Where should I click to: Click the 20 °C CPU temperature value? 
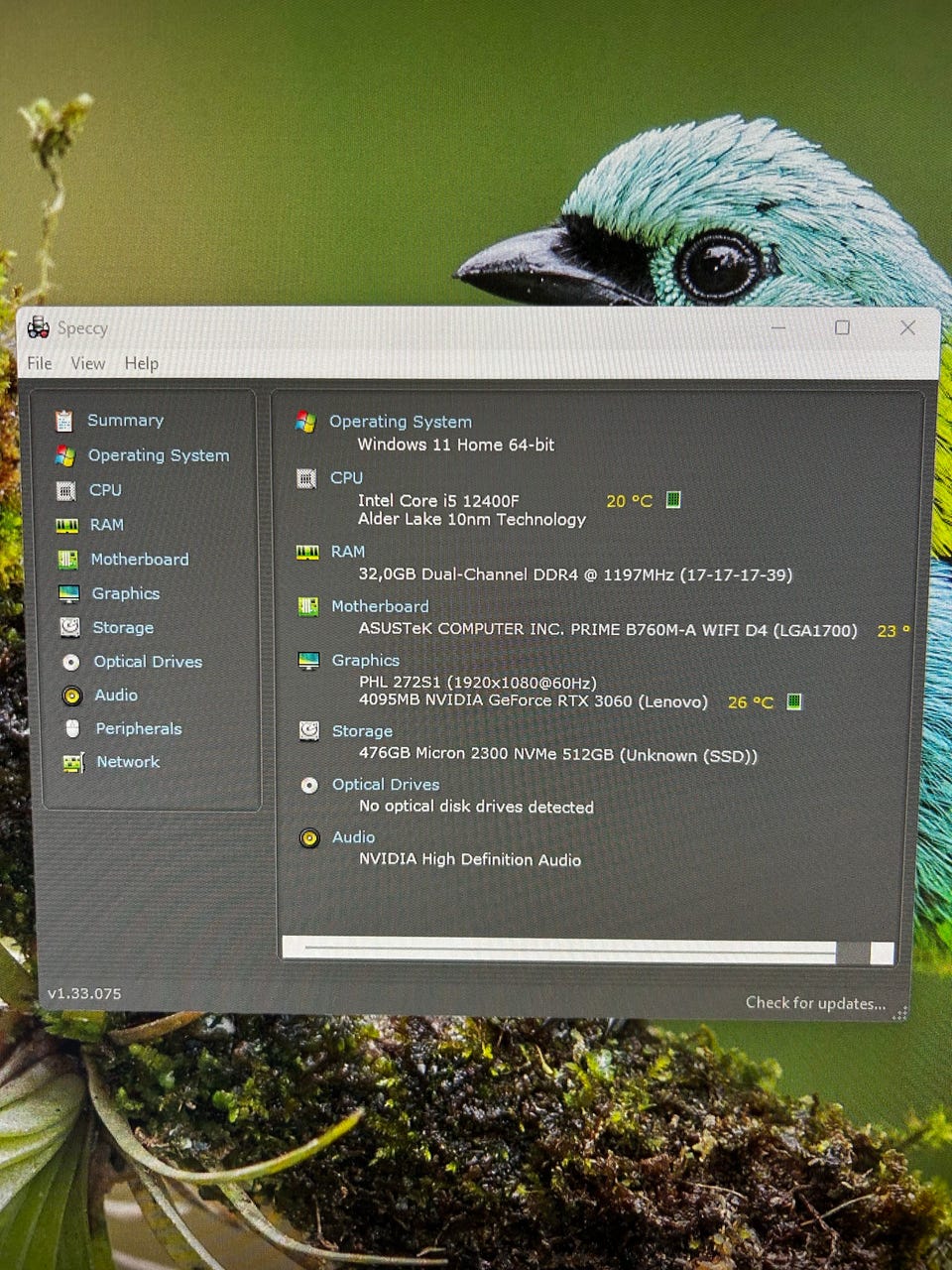(x=630, y=501)
